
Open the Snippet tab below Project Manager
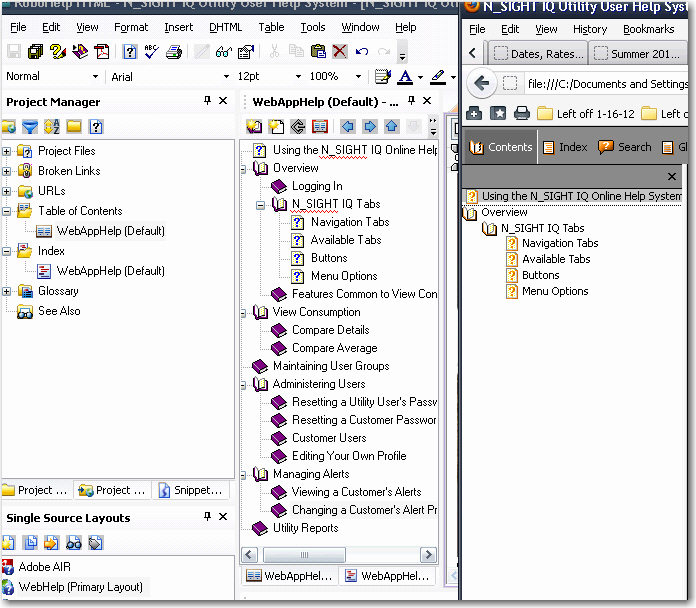pos(191,490)
